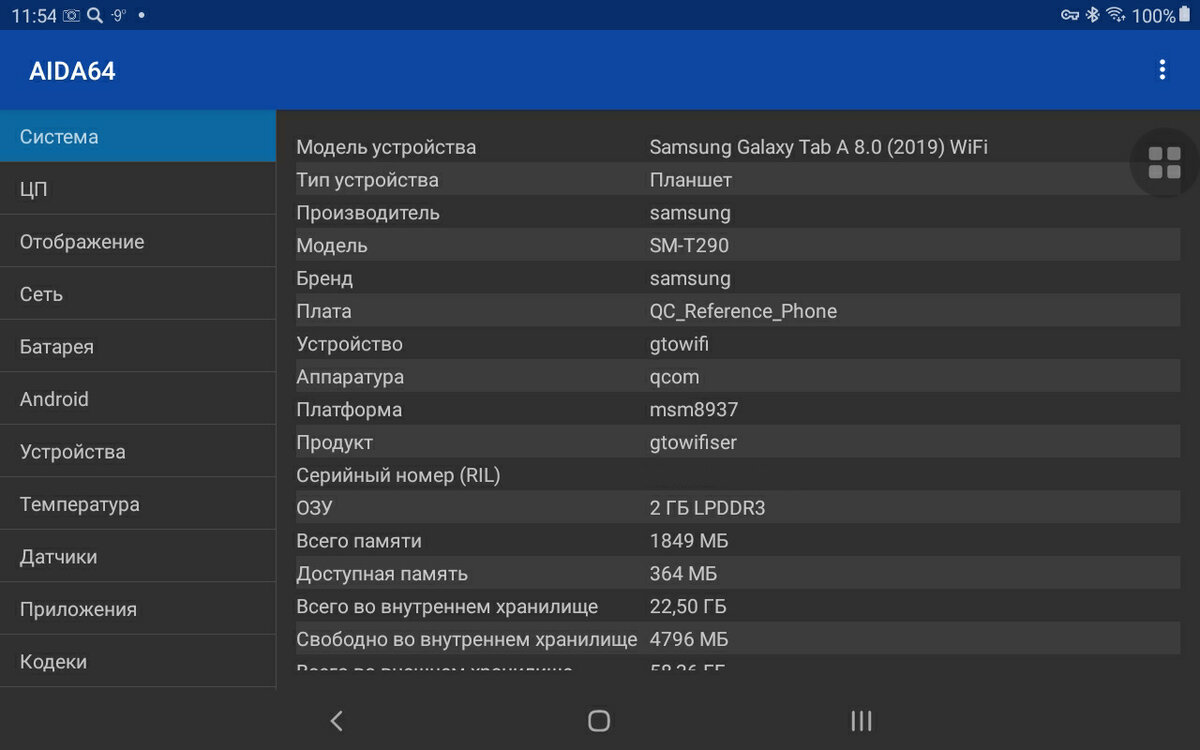Select the SM-T290 model value
The image size is (1200, 750).
(689, 246)
